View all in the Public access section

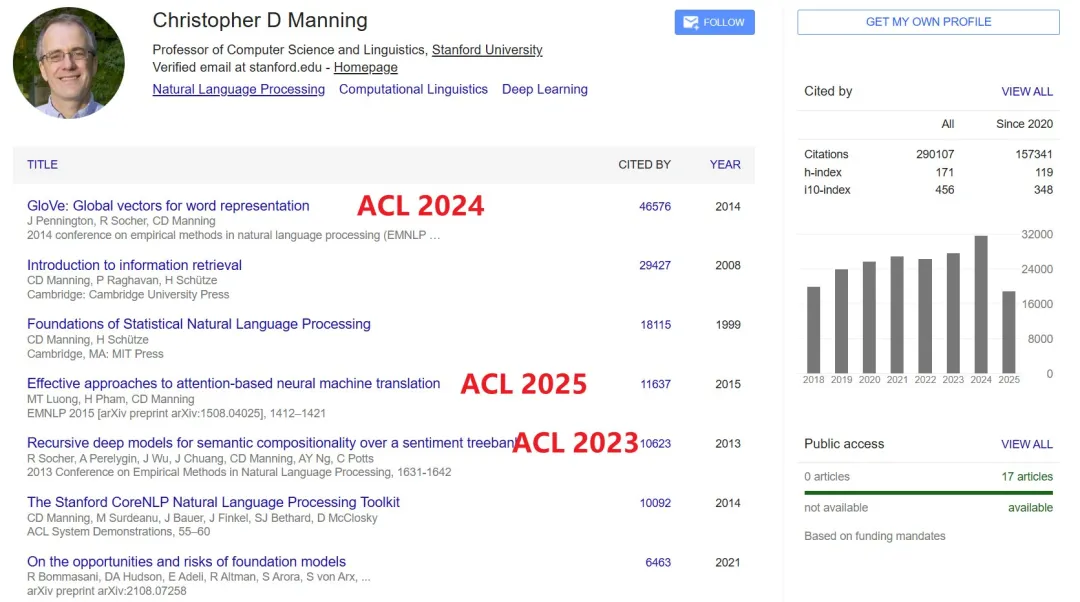click(1026, 444)
